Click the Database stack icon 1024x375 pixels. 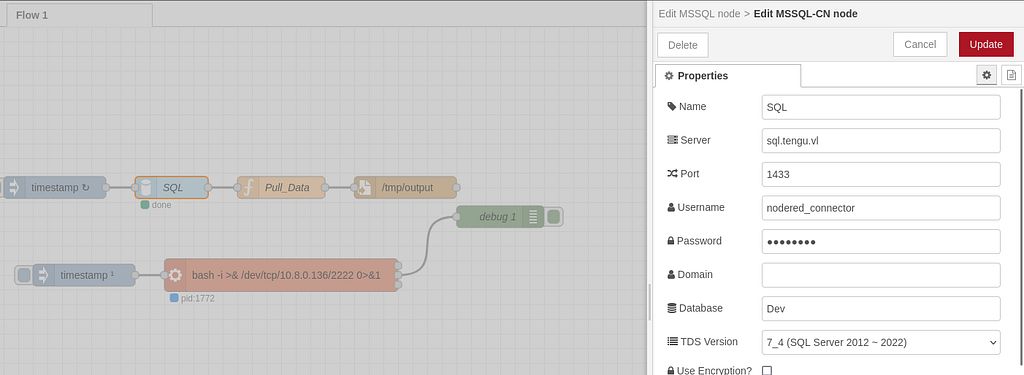coord(671,308)
